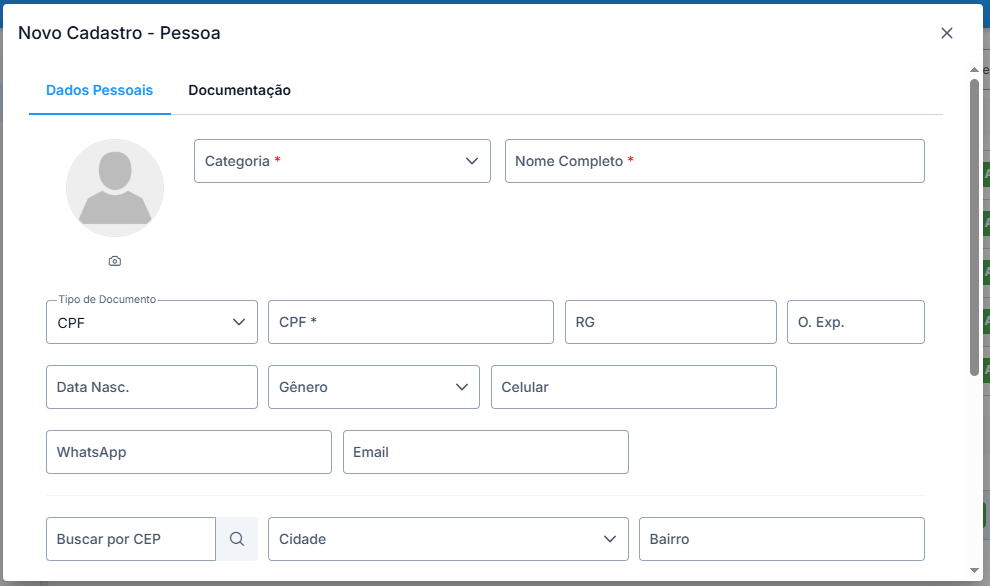The height and width of the screenshot is (586, 990).
Task: Switch to the Documentação tab
Action: (x=239, y=90)
